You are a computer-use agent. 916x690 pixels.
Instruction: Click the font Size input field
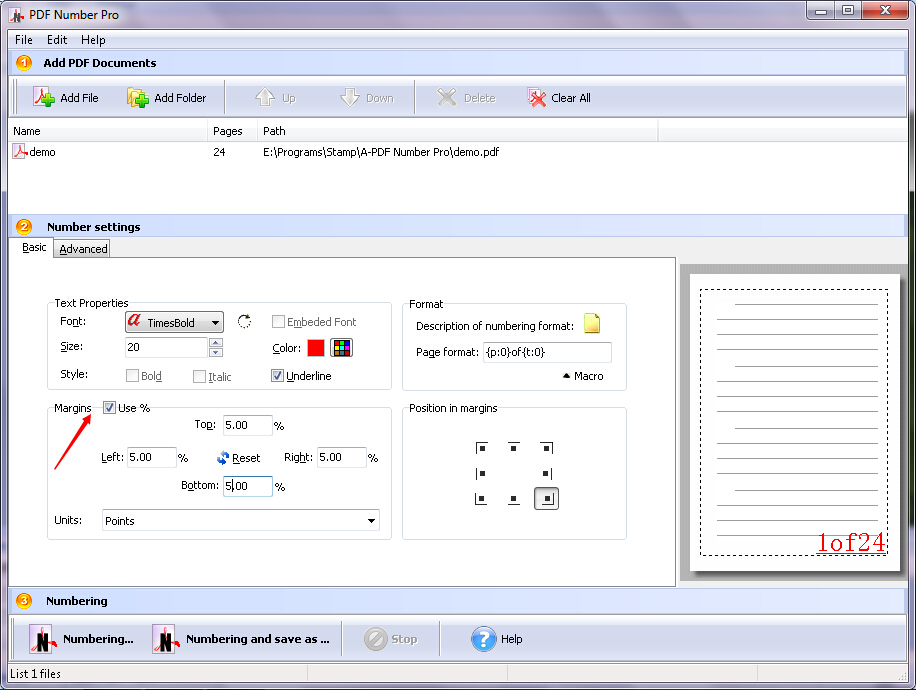[x=166, y=347]
